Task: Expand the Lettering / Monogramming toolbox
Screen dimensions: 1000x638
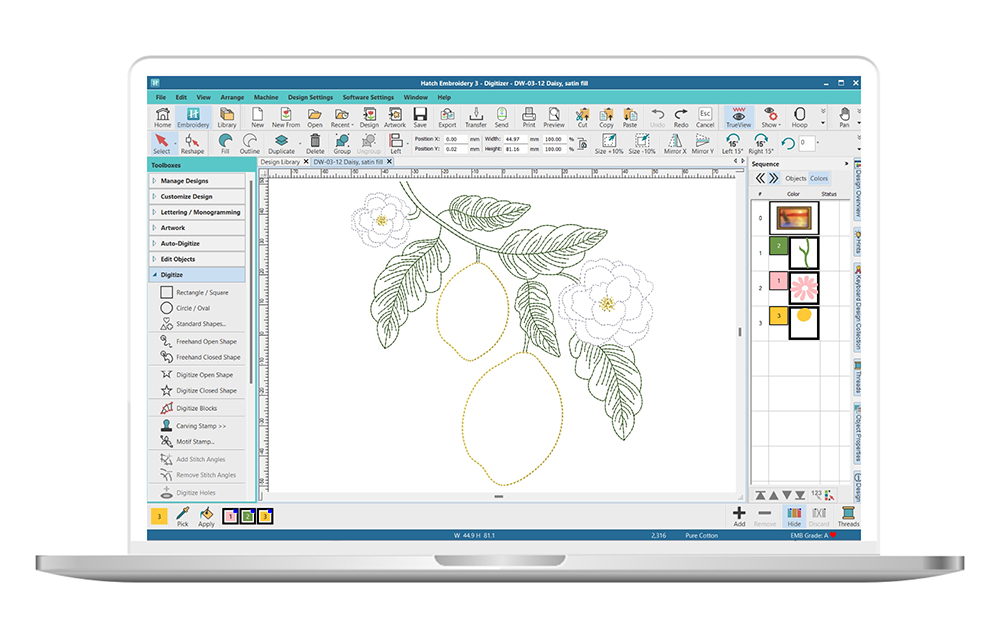Action: click(197, 212)
